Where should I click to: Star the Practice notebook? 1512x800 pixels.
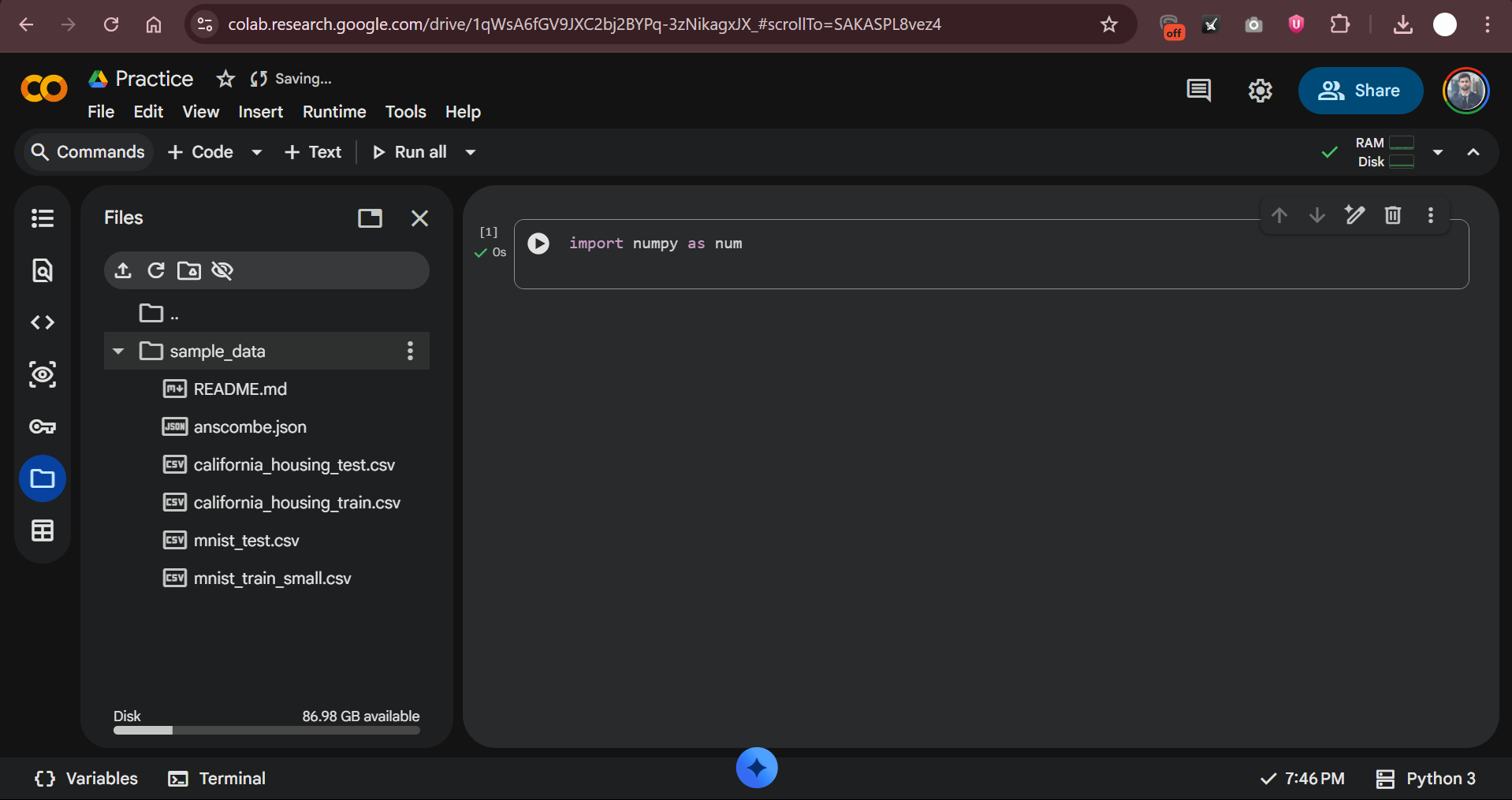[x=225, y=79]
